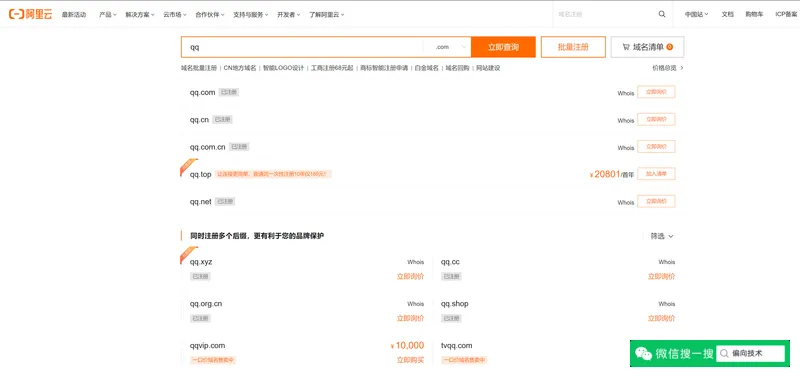Open the 价格总览 link
The image size is (800, 377).
(x=667, y=68)
